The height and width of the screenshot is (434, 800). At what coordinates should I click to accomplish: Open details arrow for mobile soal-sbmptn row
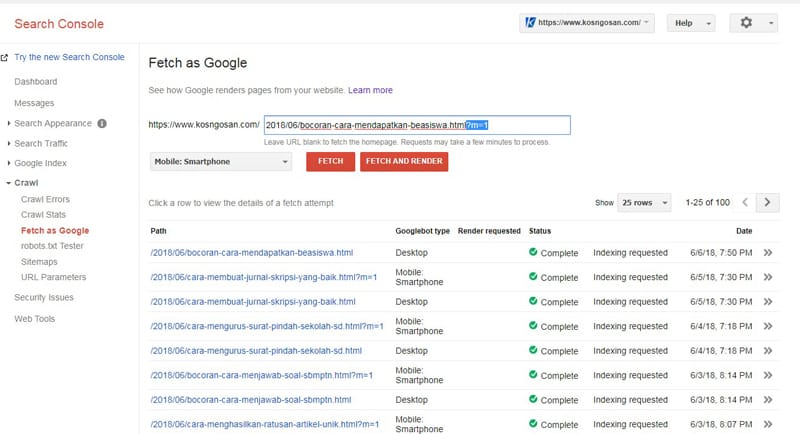coord(768,375)
